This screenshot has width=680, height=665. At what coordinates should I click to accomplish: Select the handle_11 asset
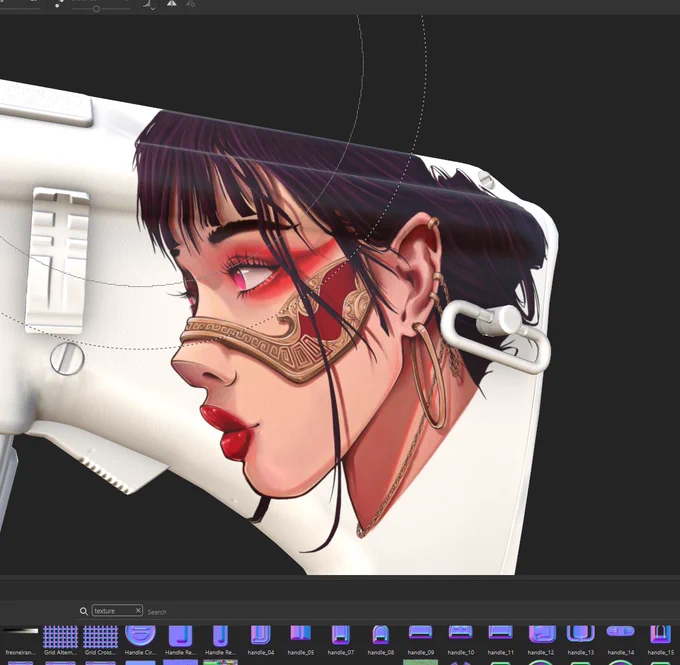click(x=500, y=634)
